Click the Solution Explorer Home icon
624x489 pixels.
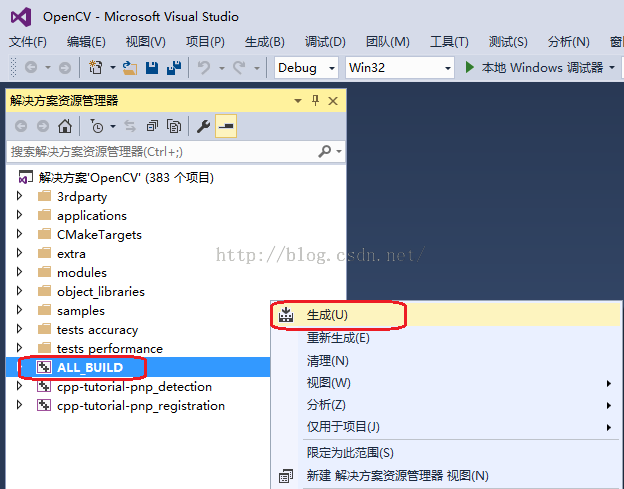coord(65,126)
